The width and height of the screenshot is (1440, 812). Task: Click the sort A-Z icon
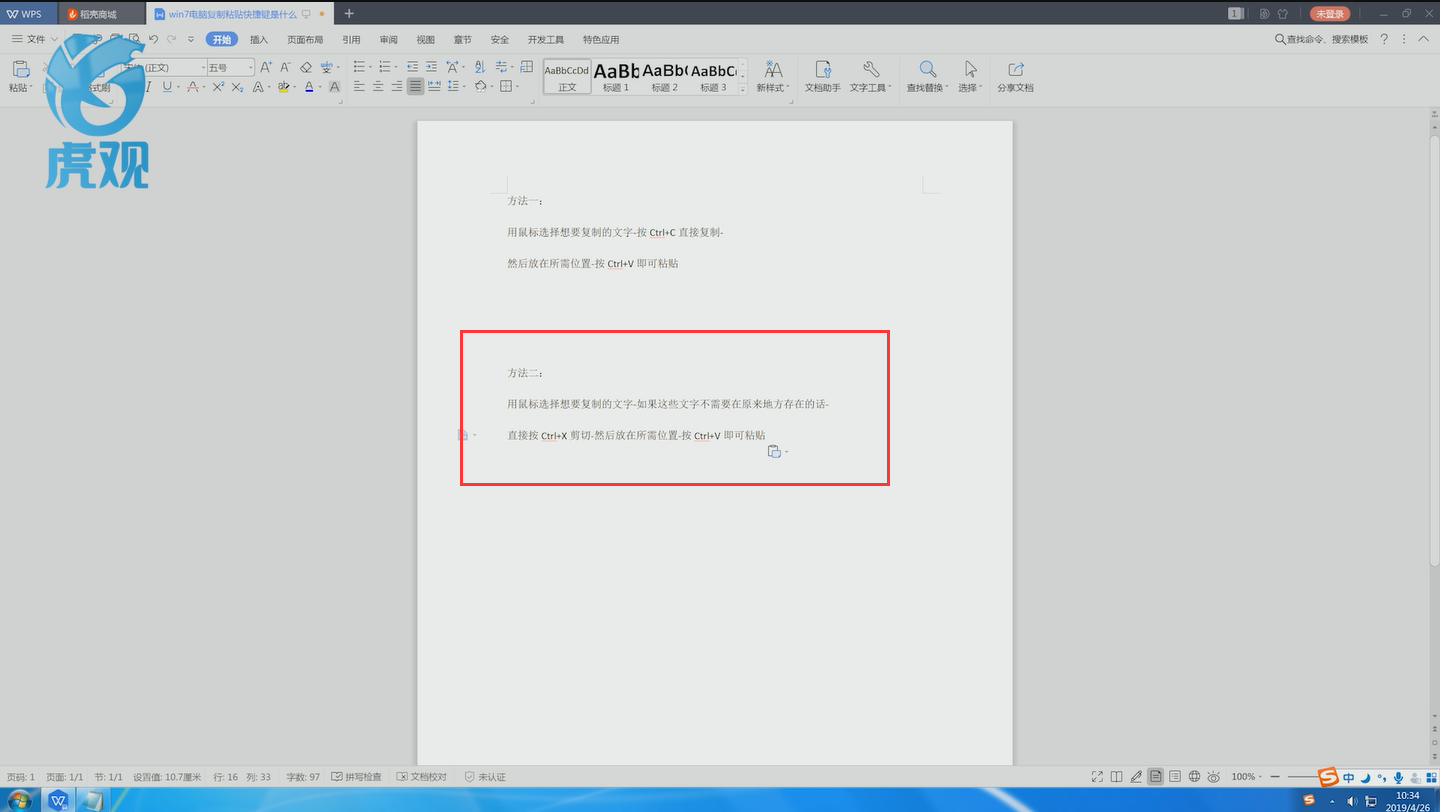[480, 67]
